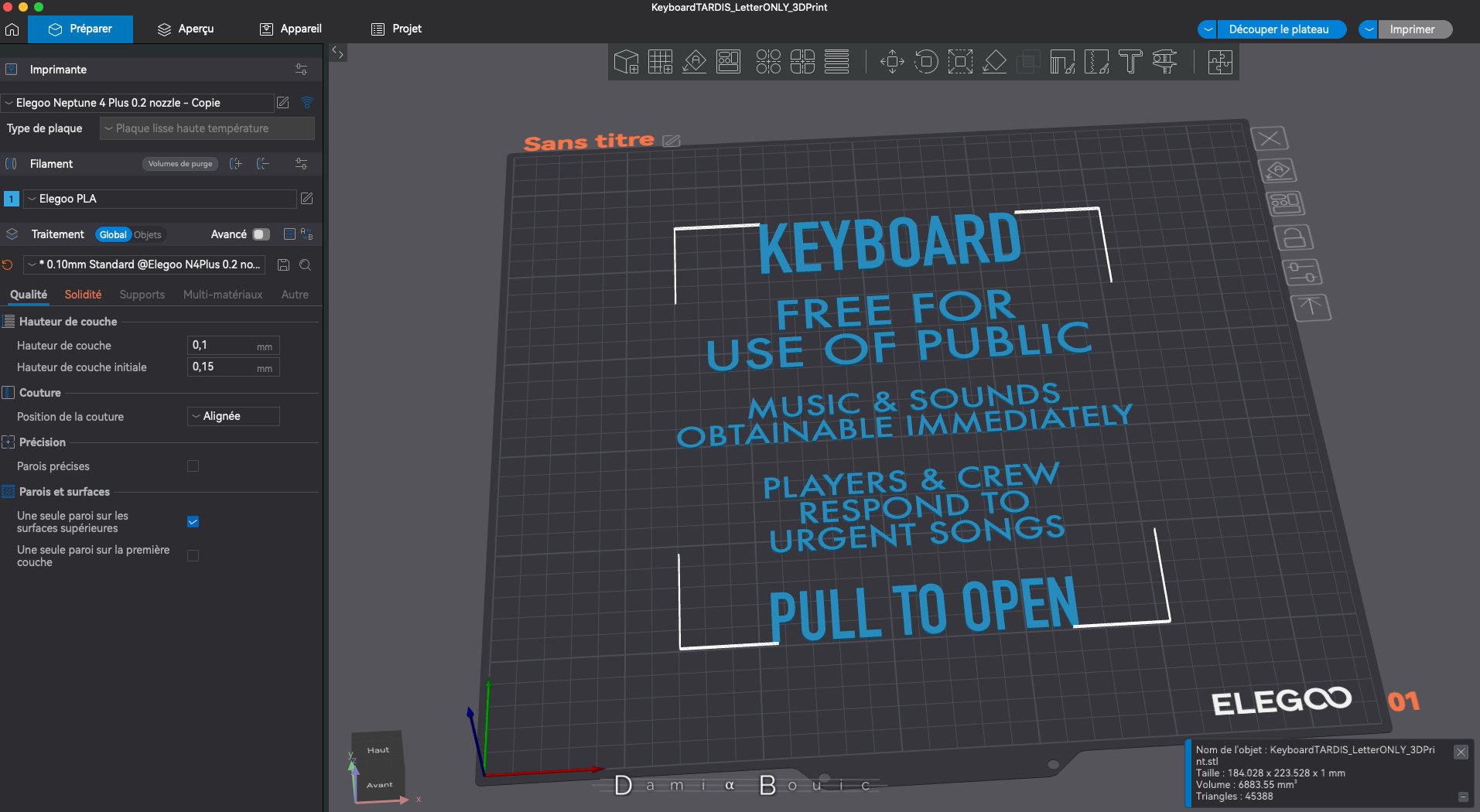The width and height of the screenshot is (1480, 812).
Task: Click the Découper le plateau button
Action: coord(1278,29)
